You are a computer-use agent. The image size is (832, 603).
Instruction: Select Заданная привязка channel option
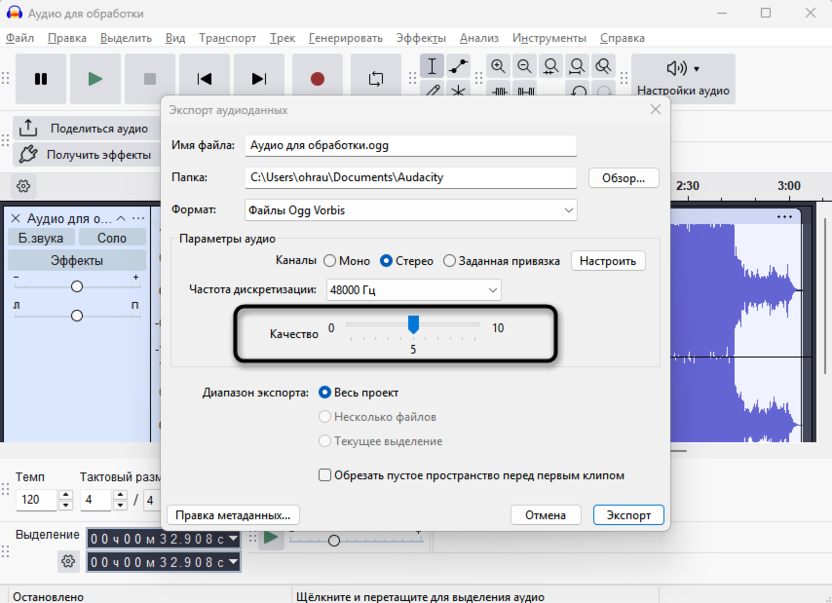(449, 261)
